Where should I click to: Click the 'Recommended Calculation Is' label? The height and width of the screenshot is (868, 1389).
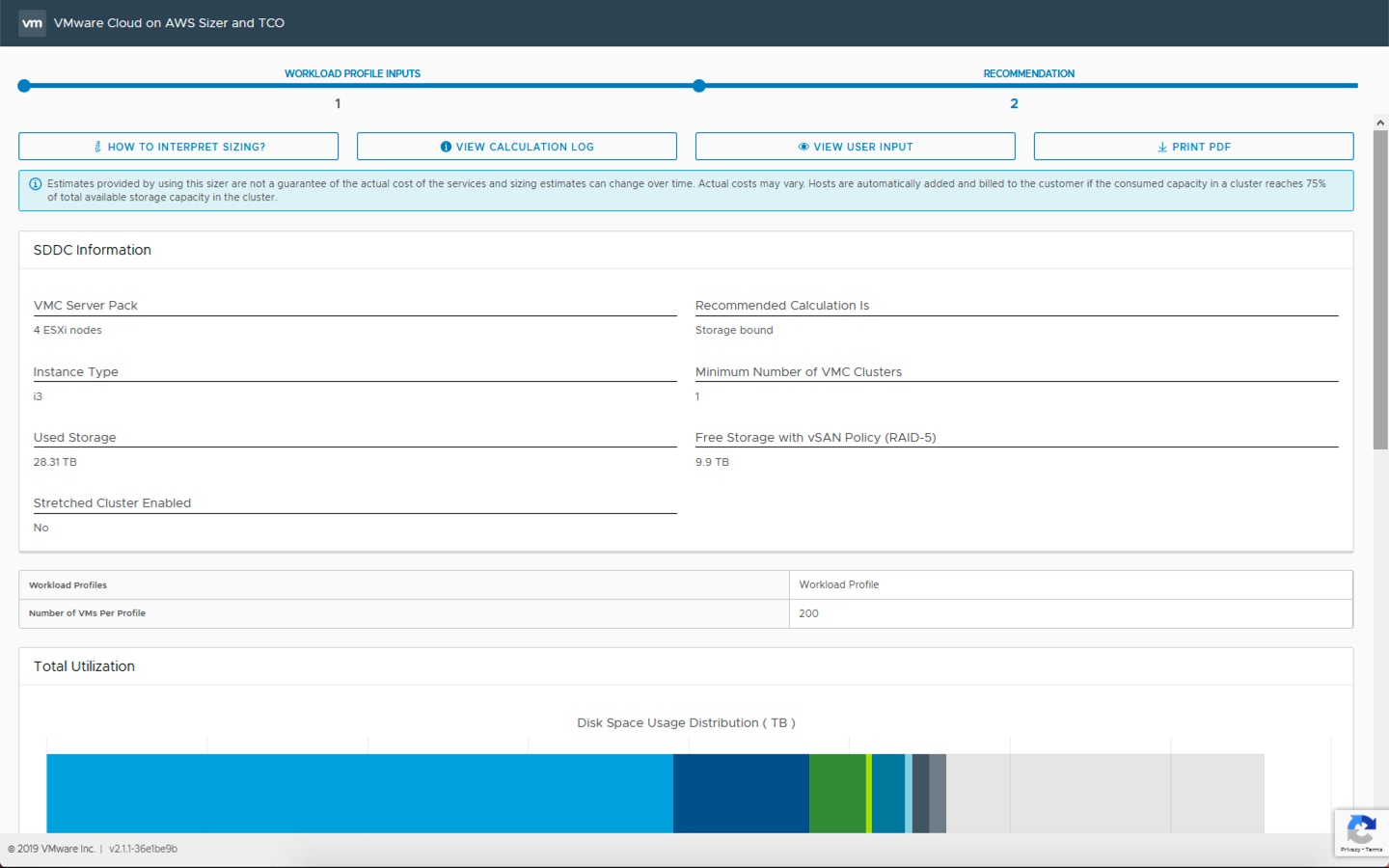(782, 306)
